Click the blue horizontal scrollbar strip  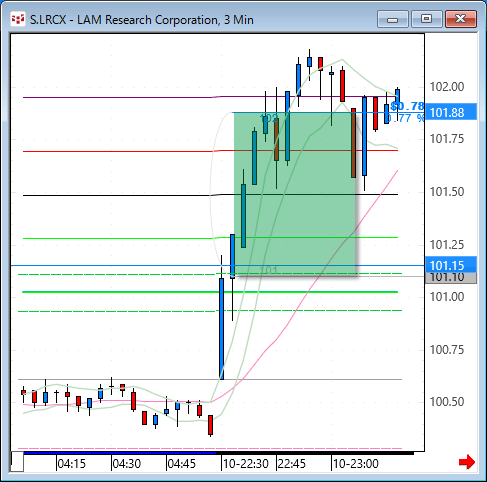point(120,453)
